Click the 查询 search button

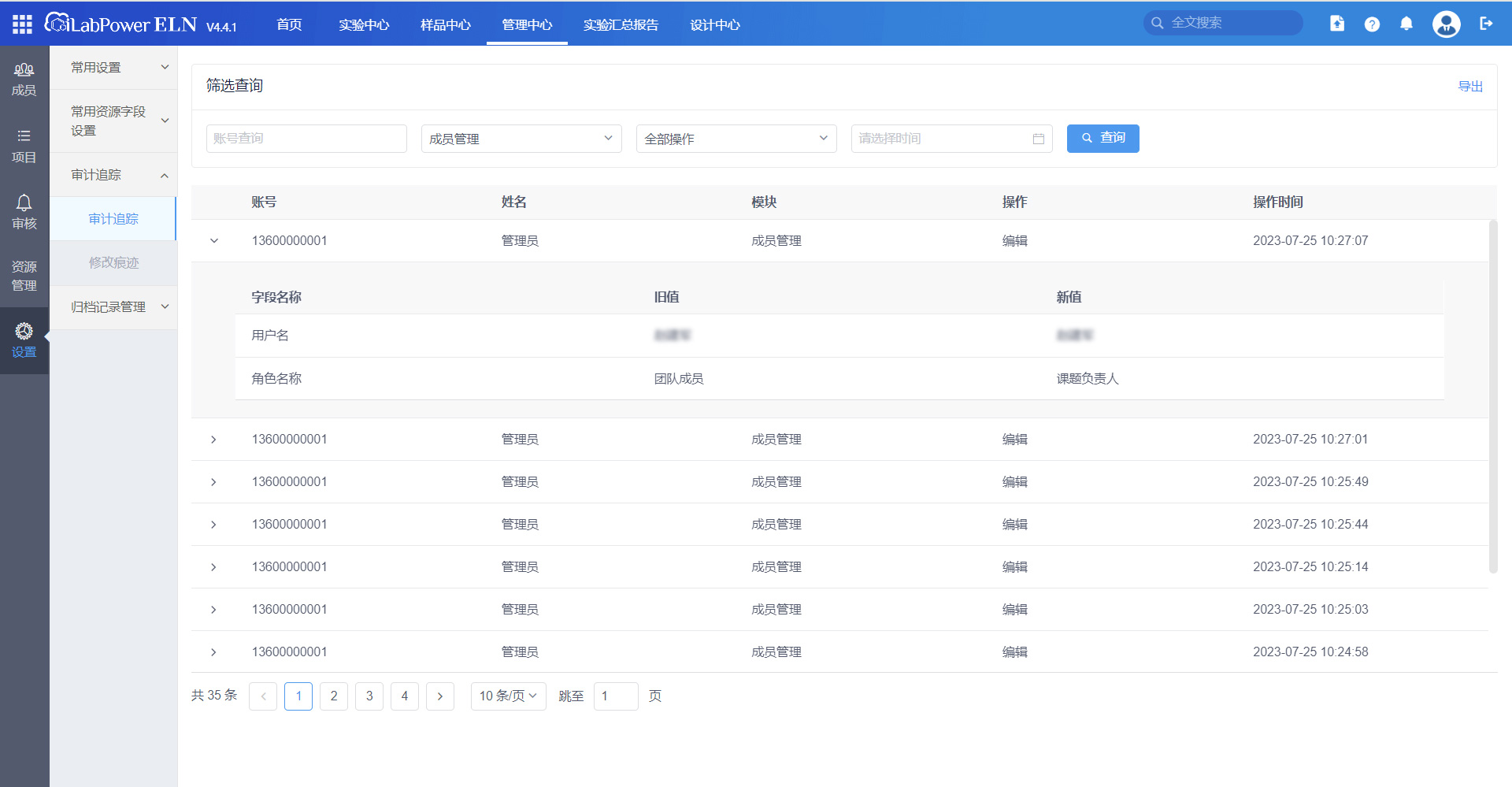point(1102,139)
